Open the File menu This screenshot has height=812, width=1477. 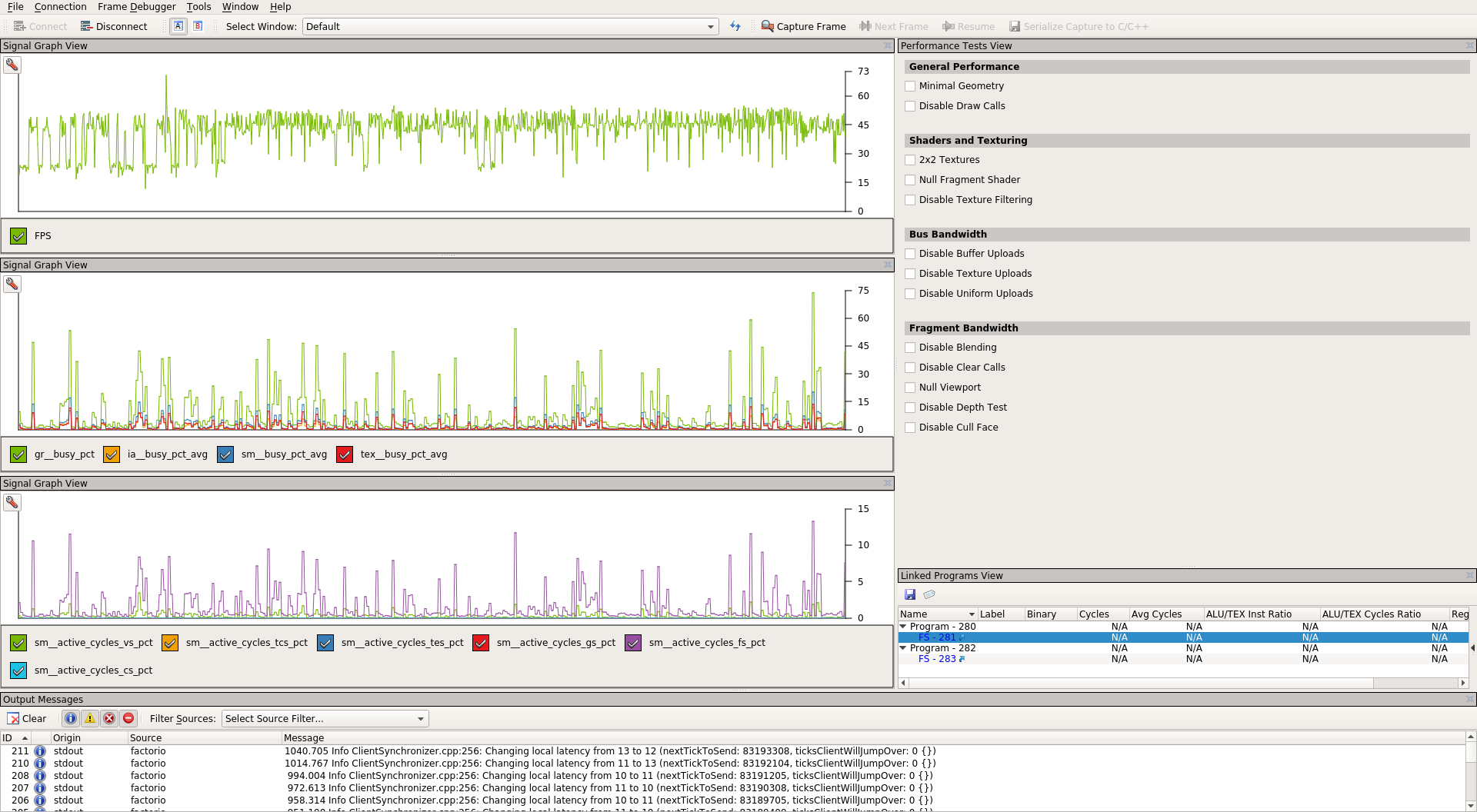click(15, 7)
